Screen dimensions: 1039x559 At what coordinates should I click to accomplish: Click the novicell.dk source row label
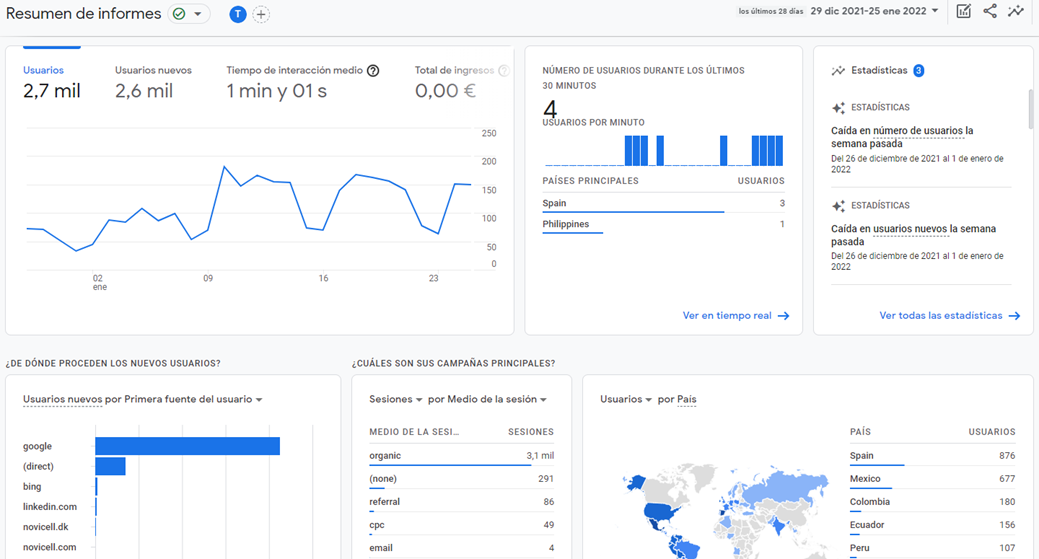tap(46, 527)
